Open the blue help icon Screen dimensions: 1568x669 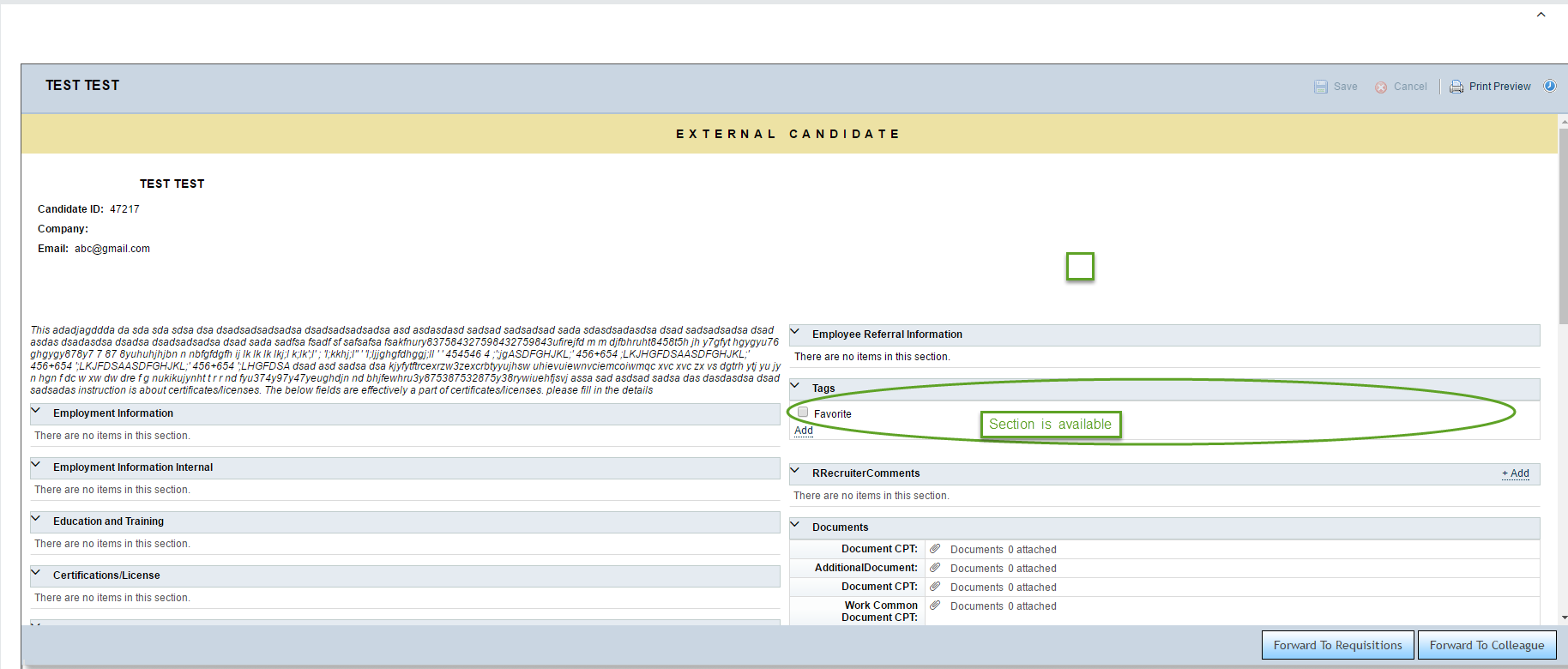[x=1550, y=86]
